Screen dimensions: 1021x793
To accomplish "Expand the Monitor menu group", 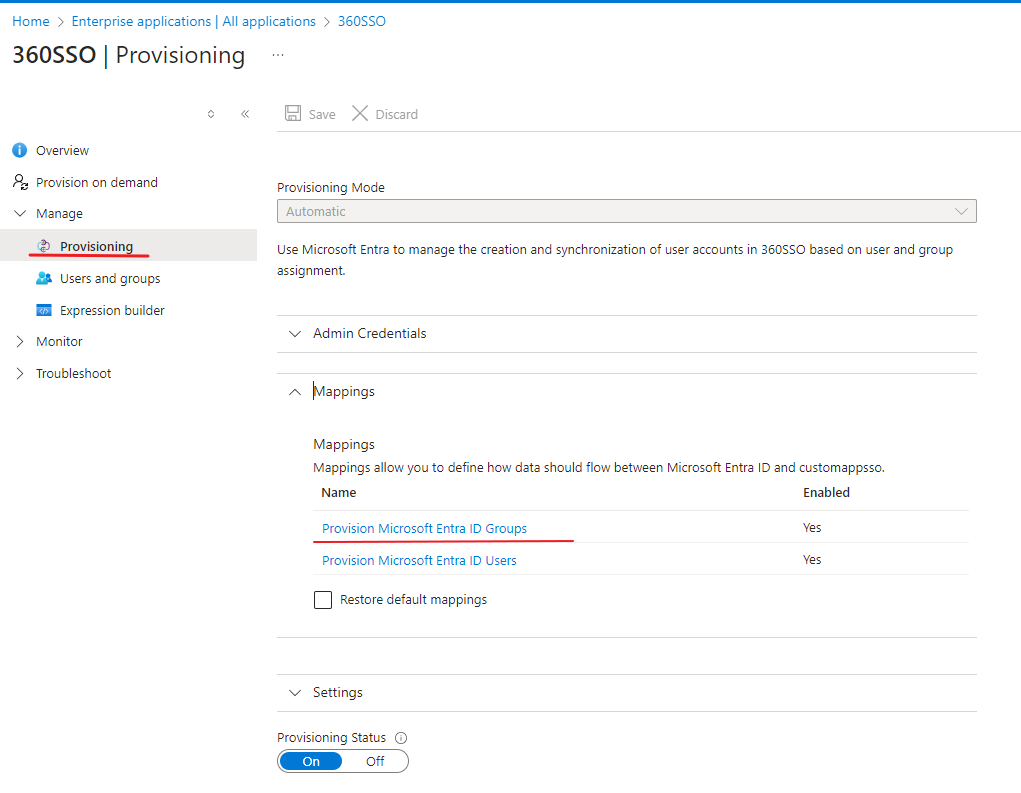I will [59, 341].
